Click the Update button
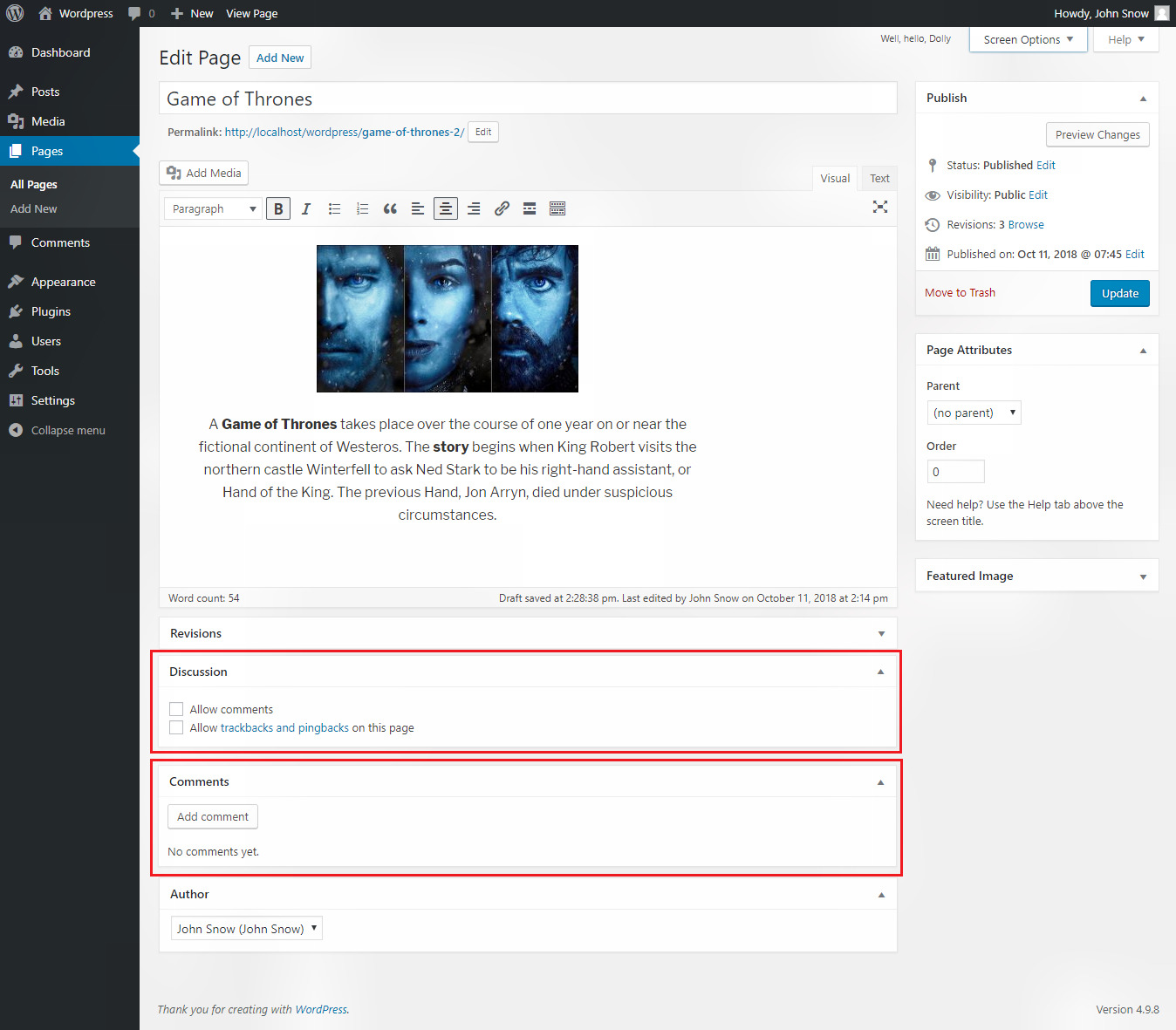1176x1030 pixels. point(1120,293)
